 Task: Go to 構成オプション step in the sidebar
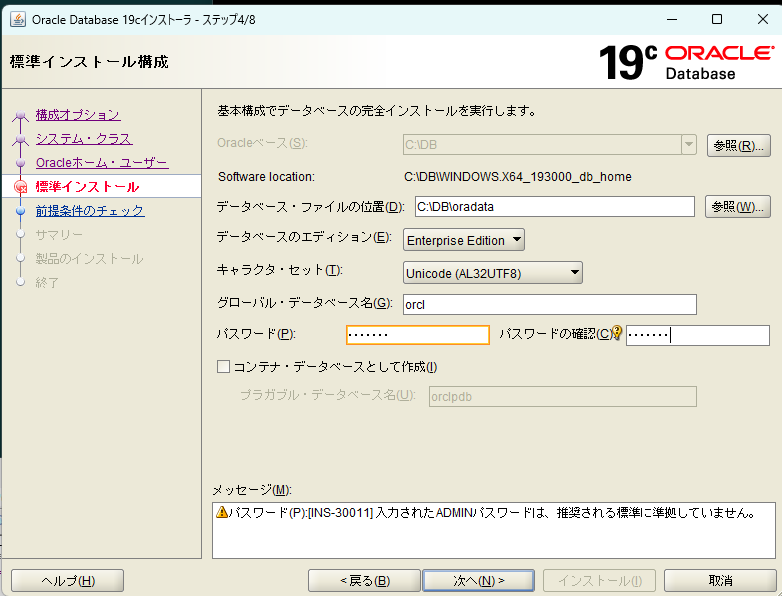click(78, 115)
